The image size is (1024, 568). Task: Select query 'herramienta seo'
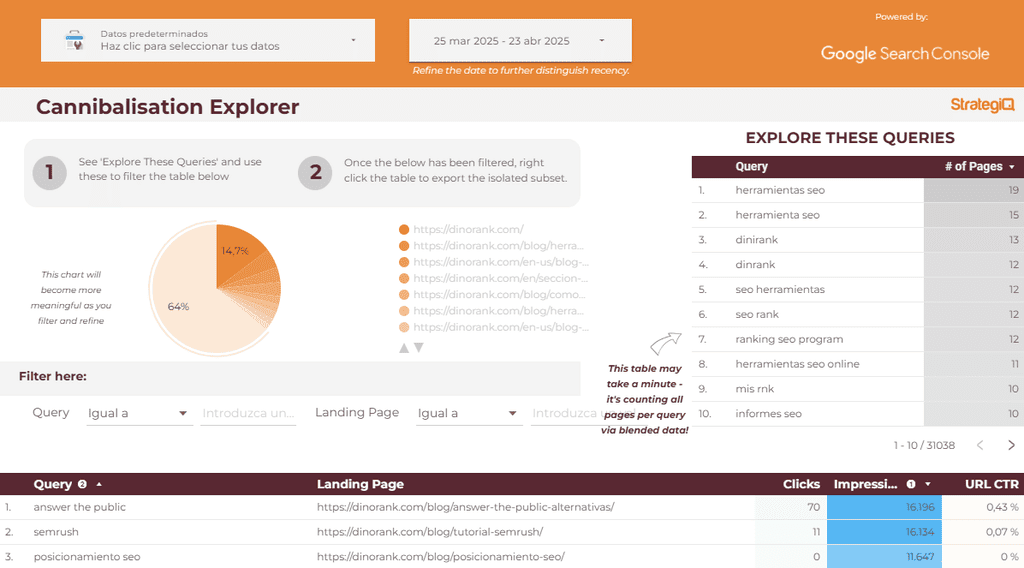click(777, 215)
